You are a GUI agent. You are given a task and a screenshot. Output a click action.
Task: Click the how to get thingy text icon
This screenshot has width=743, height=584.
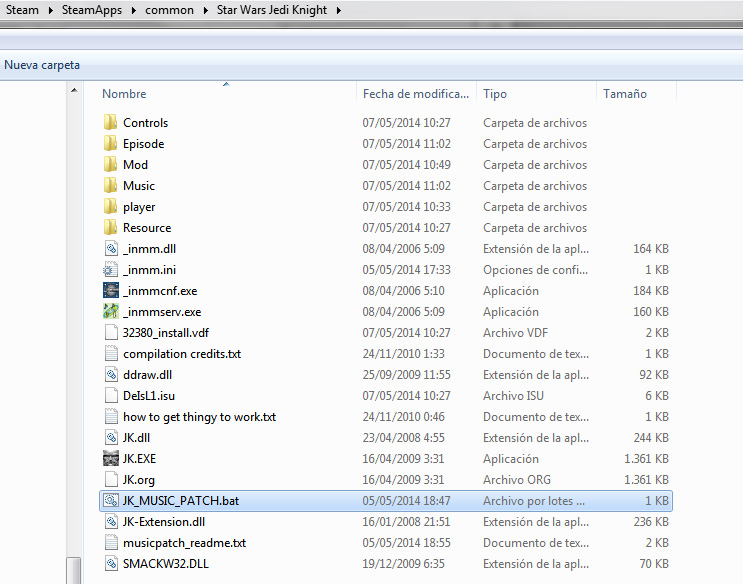point(111,416)
